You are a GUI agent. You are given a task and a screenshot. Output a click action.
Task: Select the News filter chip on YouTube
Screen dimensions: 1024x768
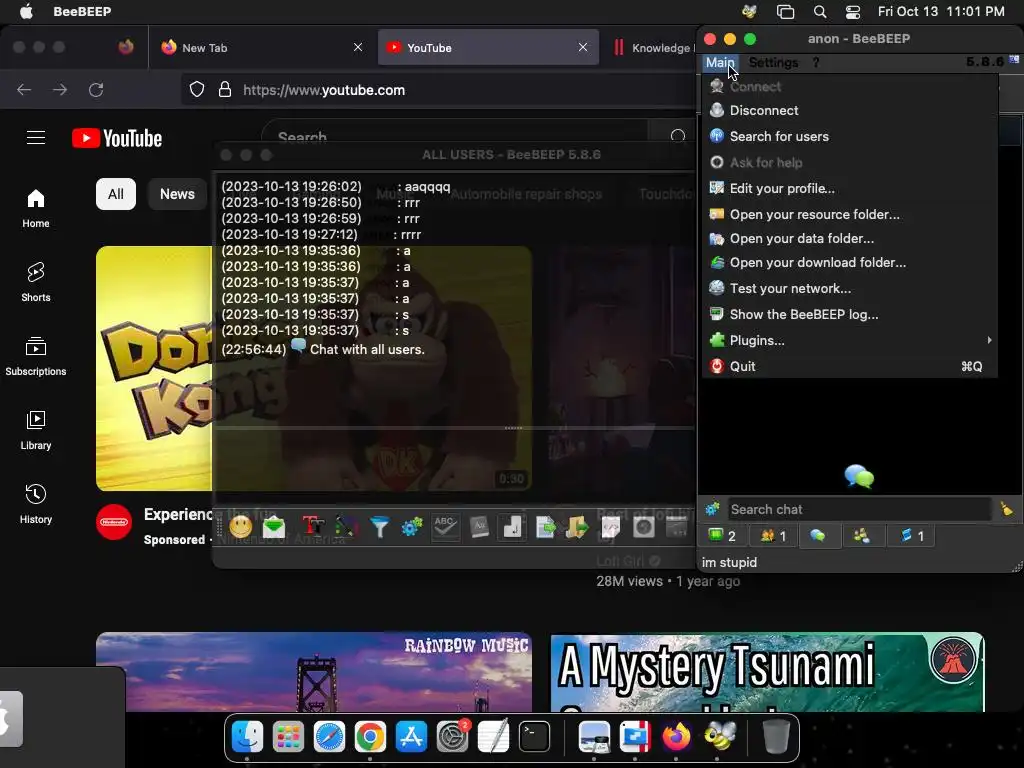pos(177,194)
